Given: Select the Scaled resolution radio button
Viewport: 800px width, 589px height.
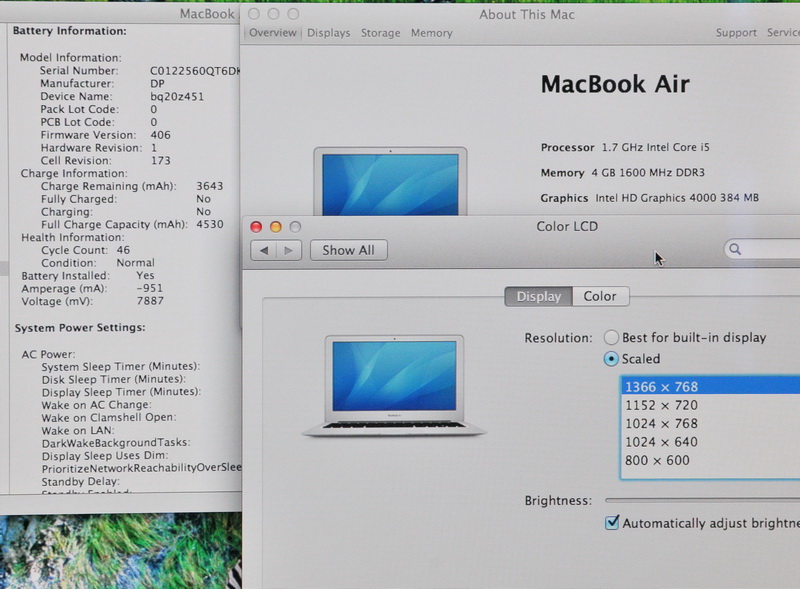Looking at the screenshot, I should coord(611,359).
